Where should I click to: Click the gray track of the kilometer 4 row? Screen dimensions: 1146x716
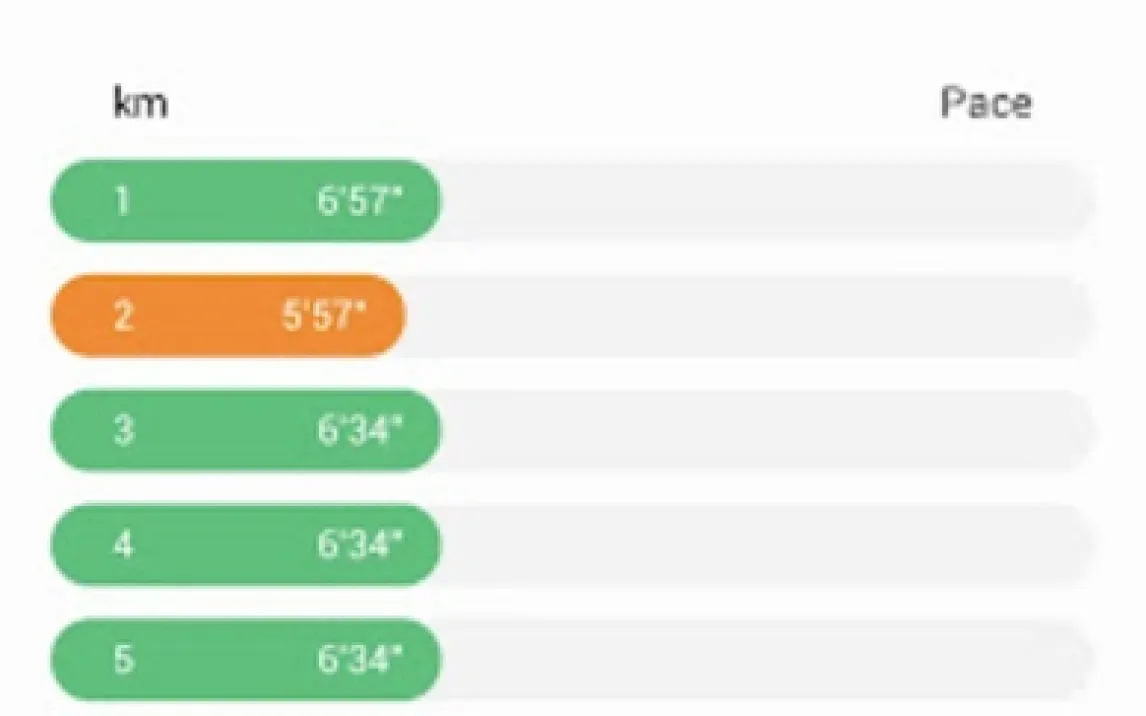coord(769,544)
